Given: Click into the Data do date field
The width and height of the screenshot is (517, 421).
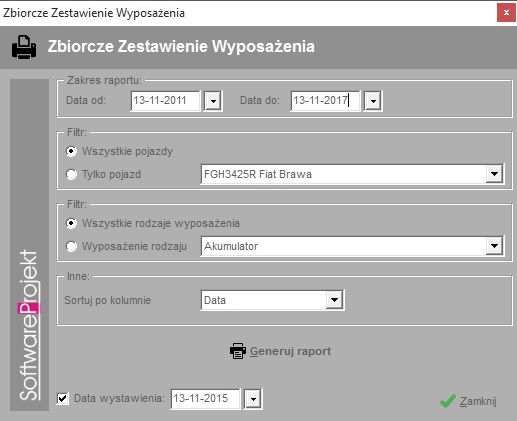Looking at the screenshot, I should point(326,101).
